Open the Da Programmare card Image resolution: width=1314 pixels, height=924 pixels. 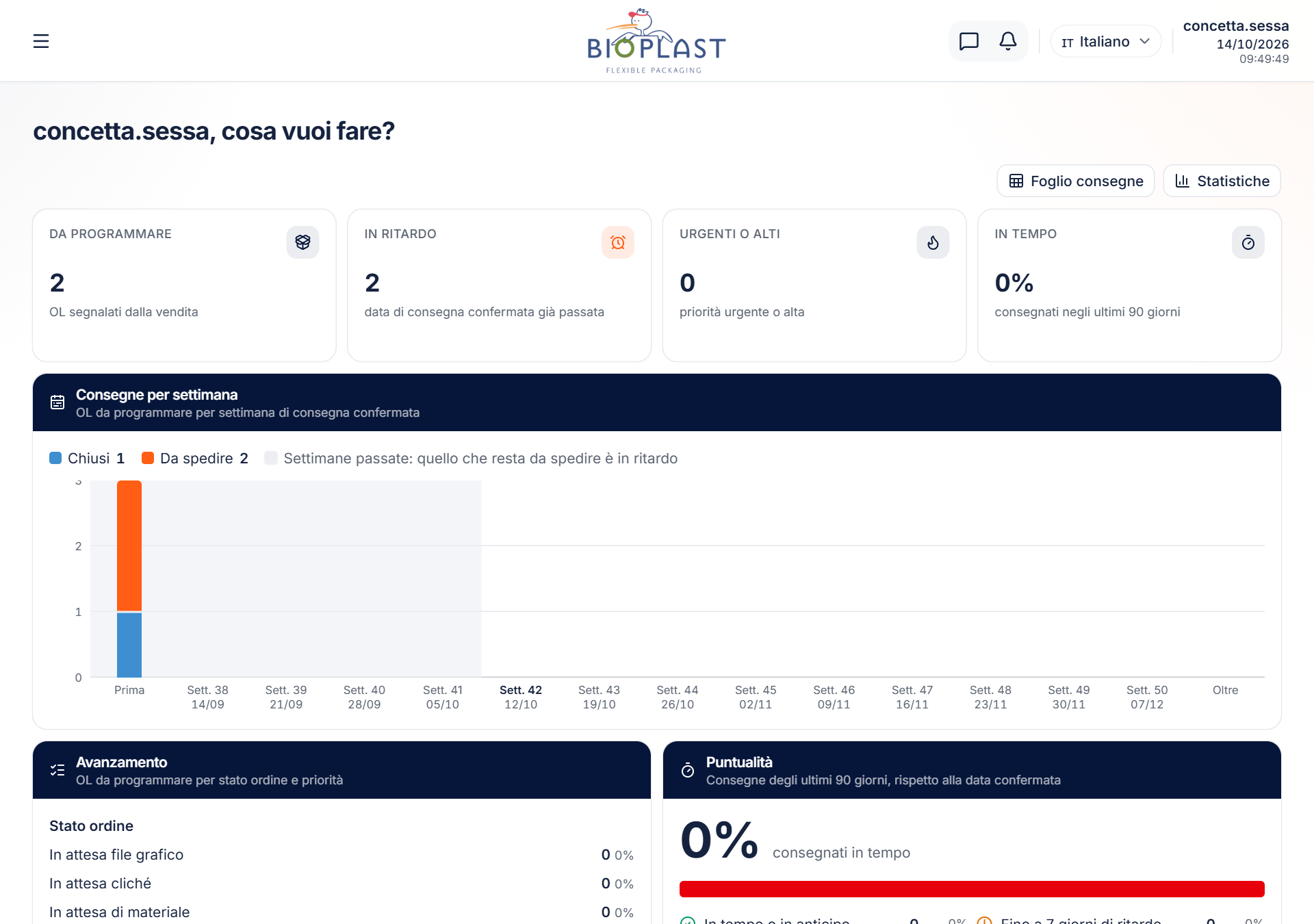[x=184, y=285]
